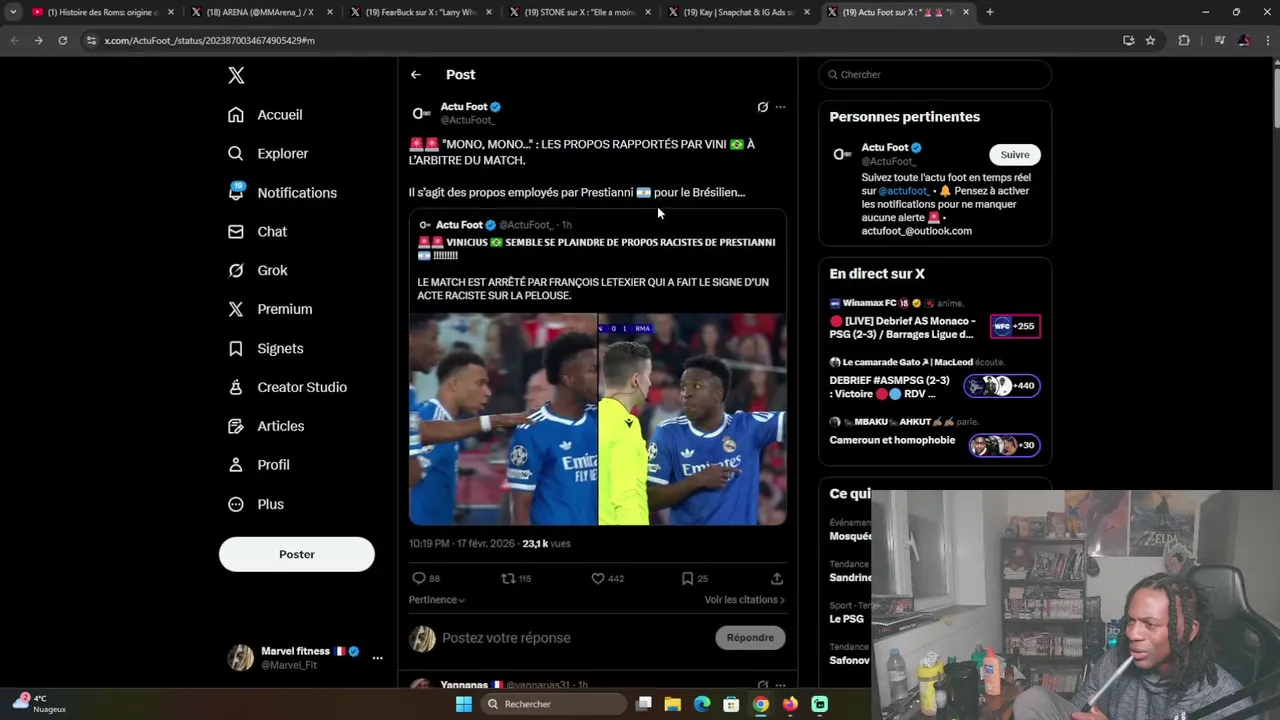
Task: Click the browser forward arrow
Action: pyautogui.click(x=38, y=40)
